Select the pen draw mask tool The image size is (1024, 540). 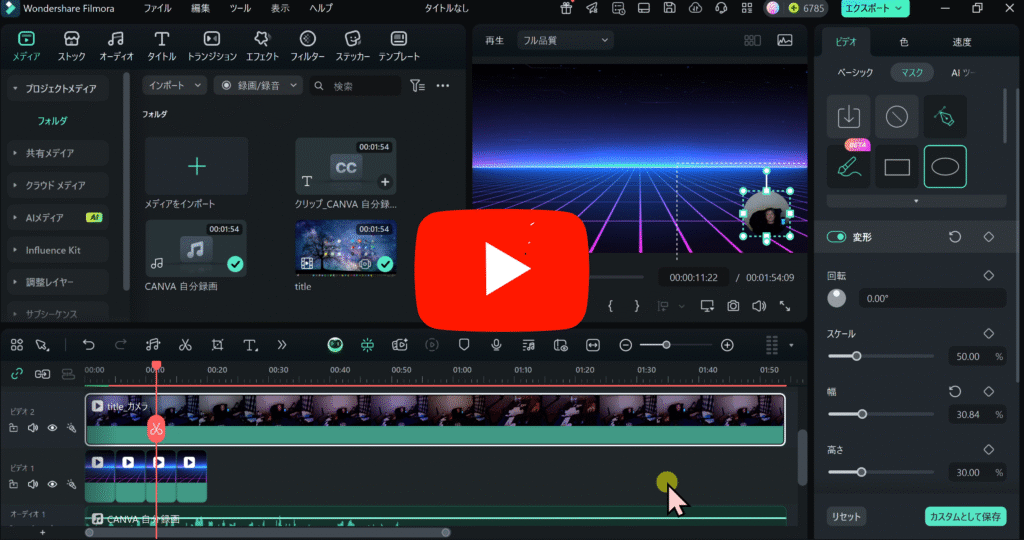(x=945, y=117)
